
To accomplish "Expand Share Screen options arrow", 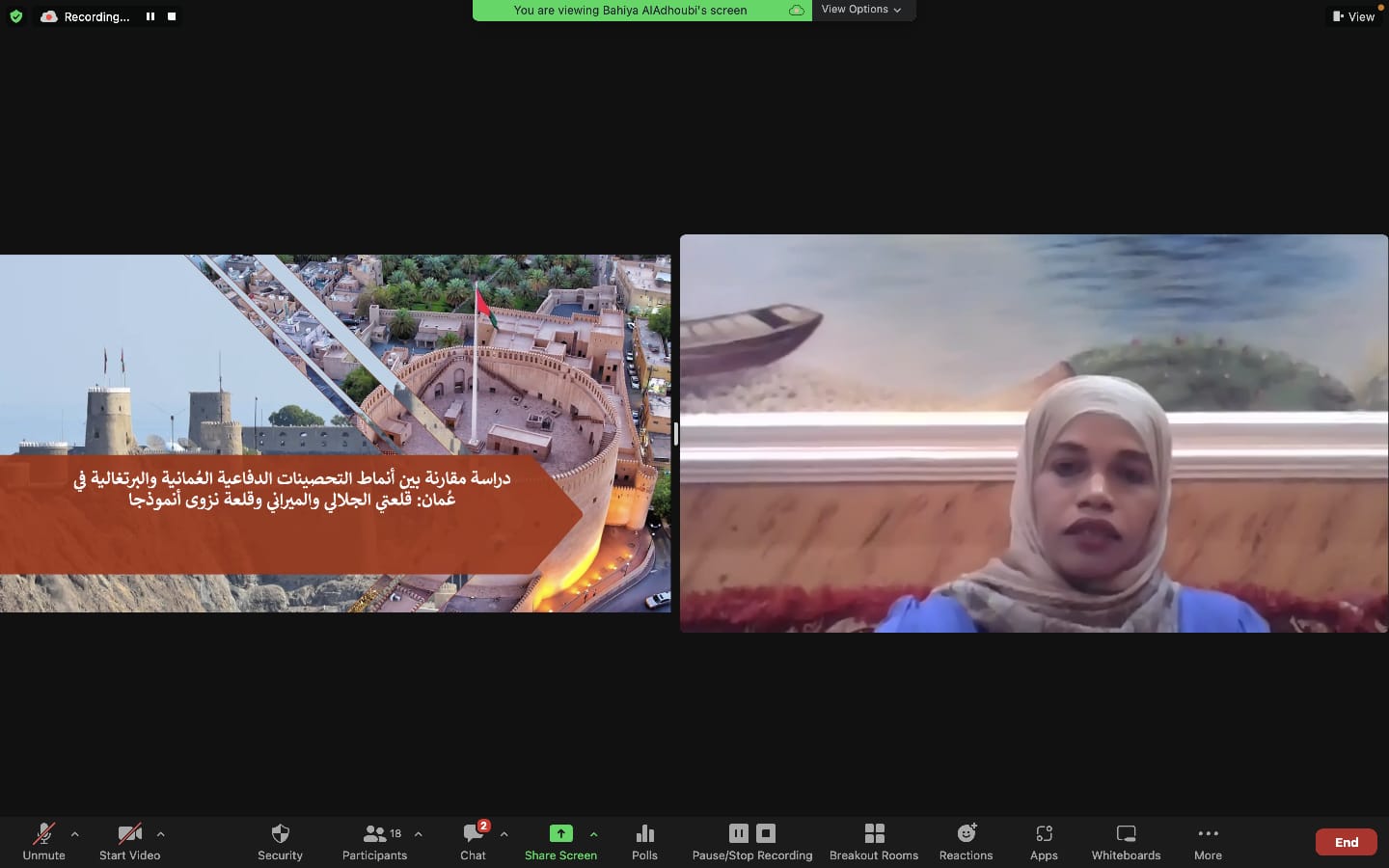I will tap(593, 834).
